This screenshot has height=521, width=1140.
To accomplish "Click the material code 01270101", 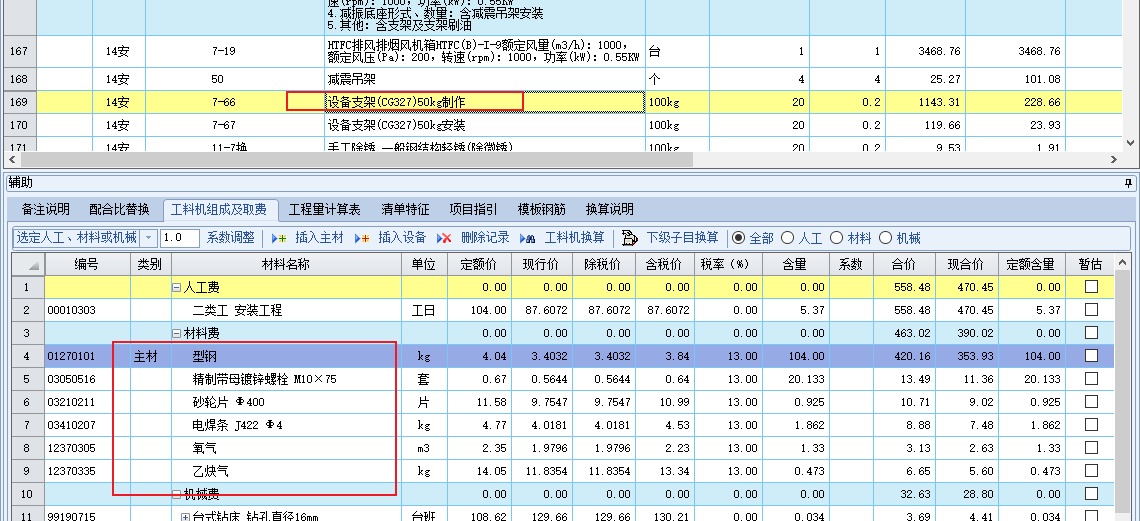I will 71,356.
